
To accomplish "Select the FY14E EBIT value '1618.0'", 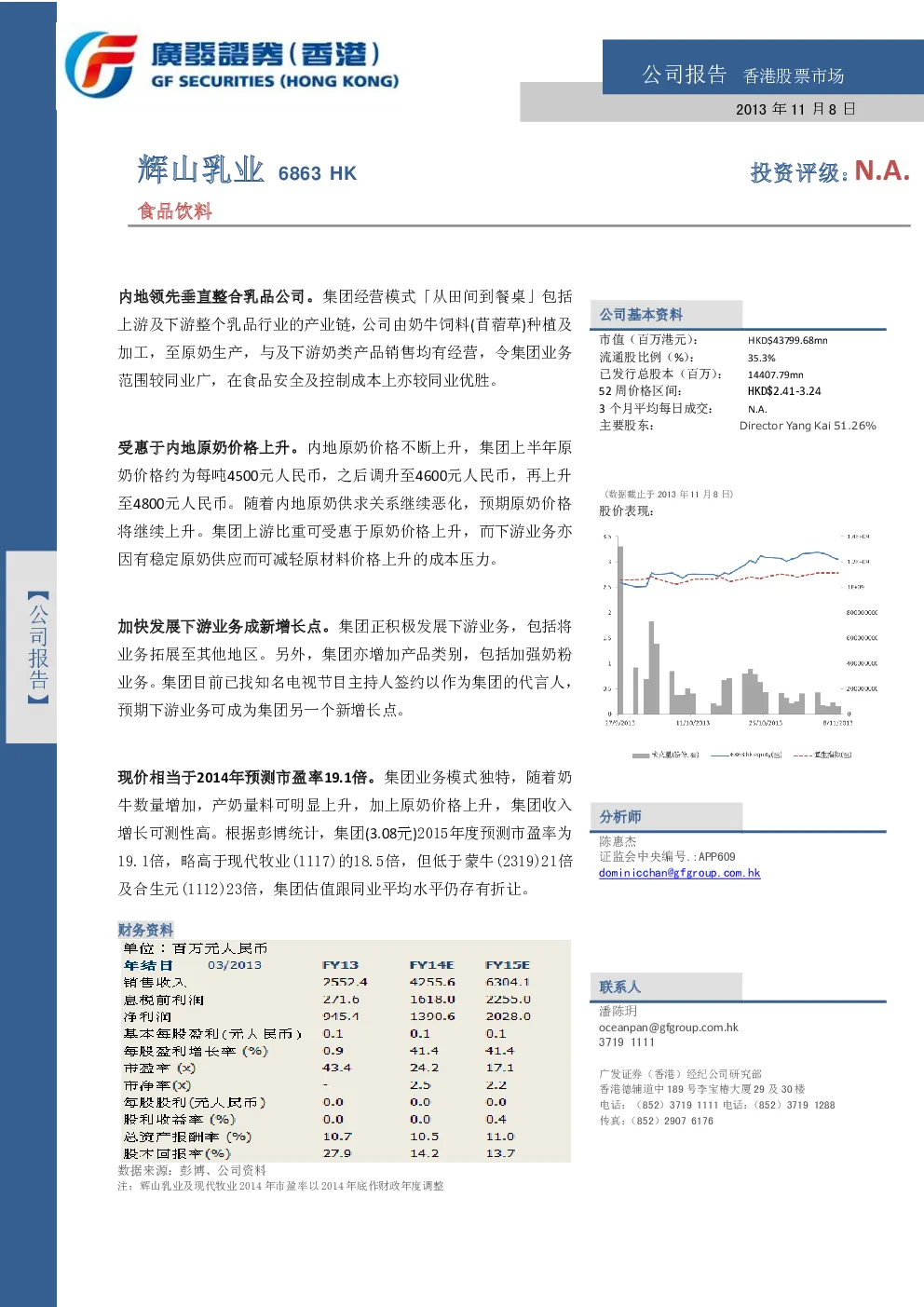I will 432,1000.
